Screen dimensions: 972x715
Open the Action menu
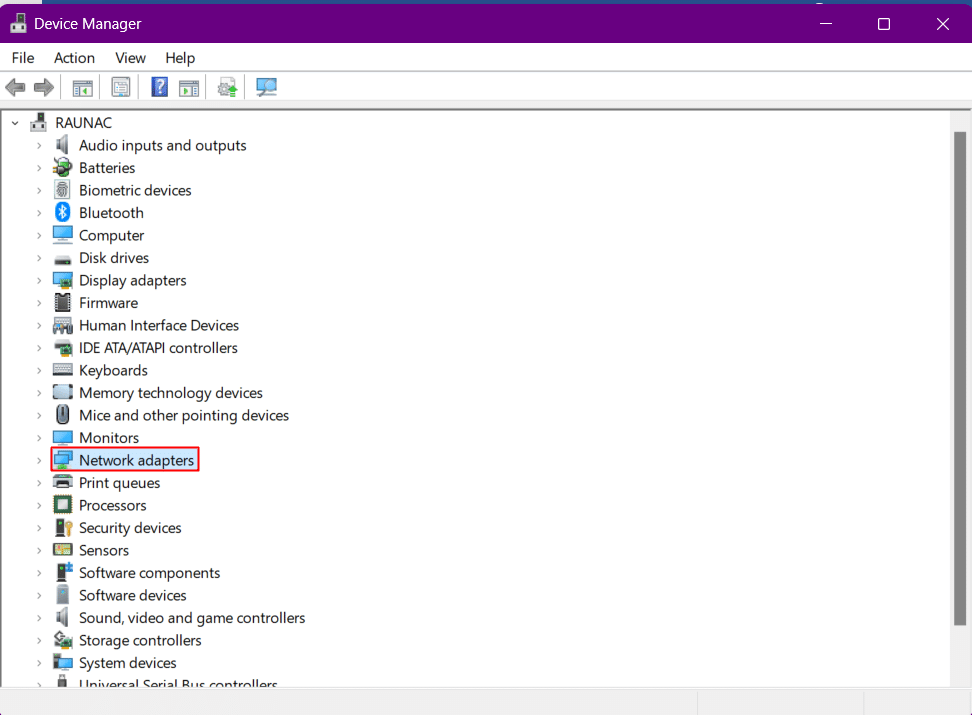(x=74, y=58)
